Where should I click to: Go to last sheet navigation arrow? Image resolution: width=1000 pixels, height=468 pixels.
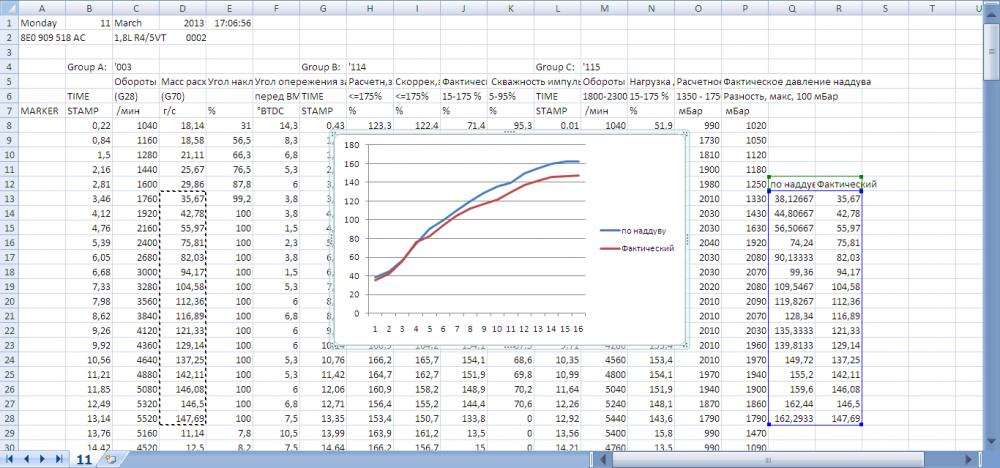[59, 458]
